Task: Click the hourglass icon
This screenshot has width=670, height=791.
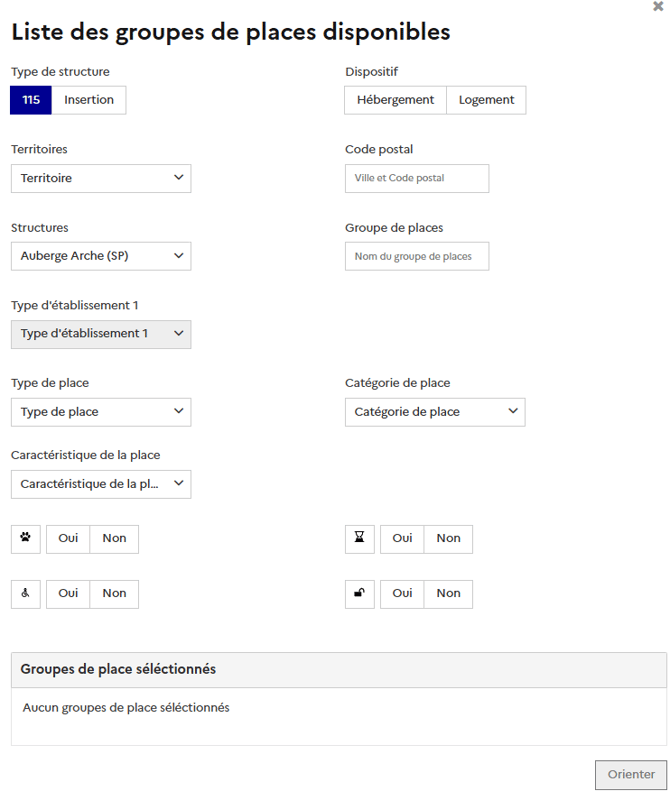Action: click(359, 538)
